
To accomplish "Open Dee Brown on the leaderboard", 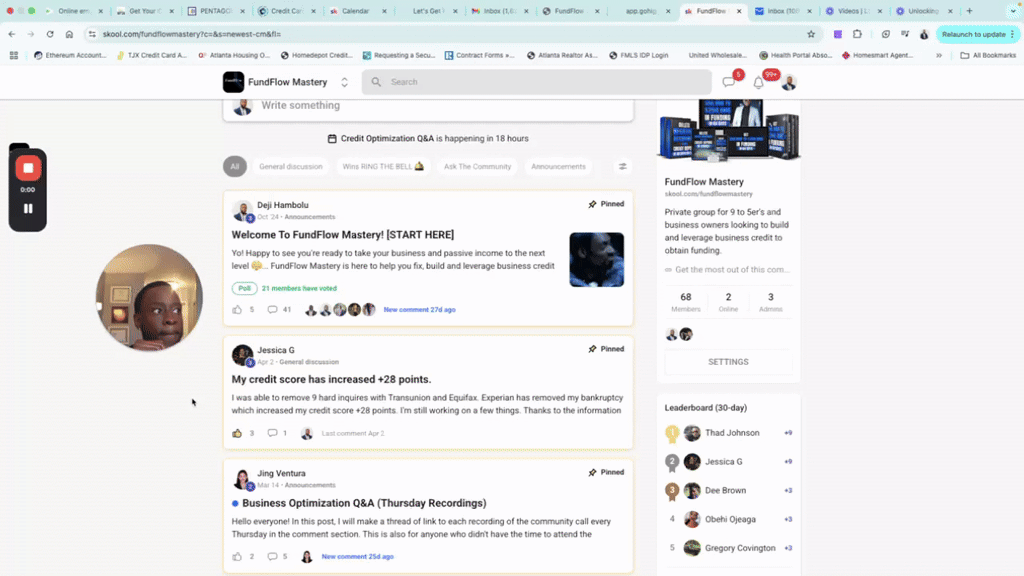I will coord(726,490).
